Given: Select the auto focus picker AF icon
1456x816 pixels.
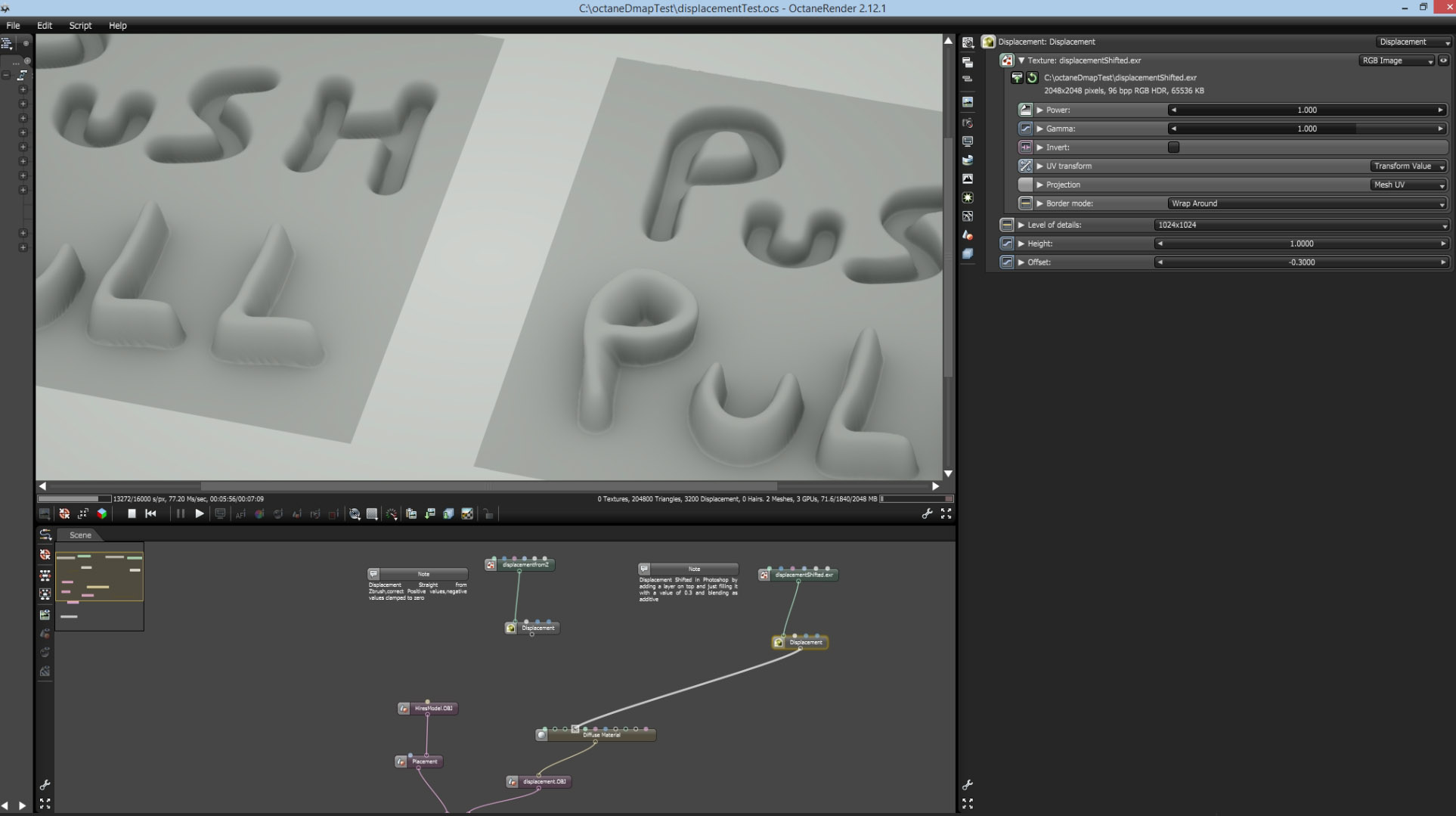Looking at the screenshot, I should [x=240, y=513].
